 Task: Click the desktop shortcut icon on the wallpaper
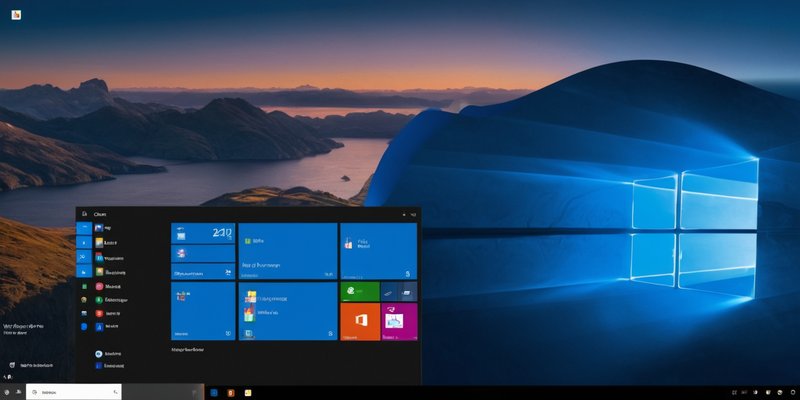coord(16,15)
